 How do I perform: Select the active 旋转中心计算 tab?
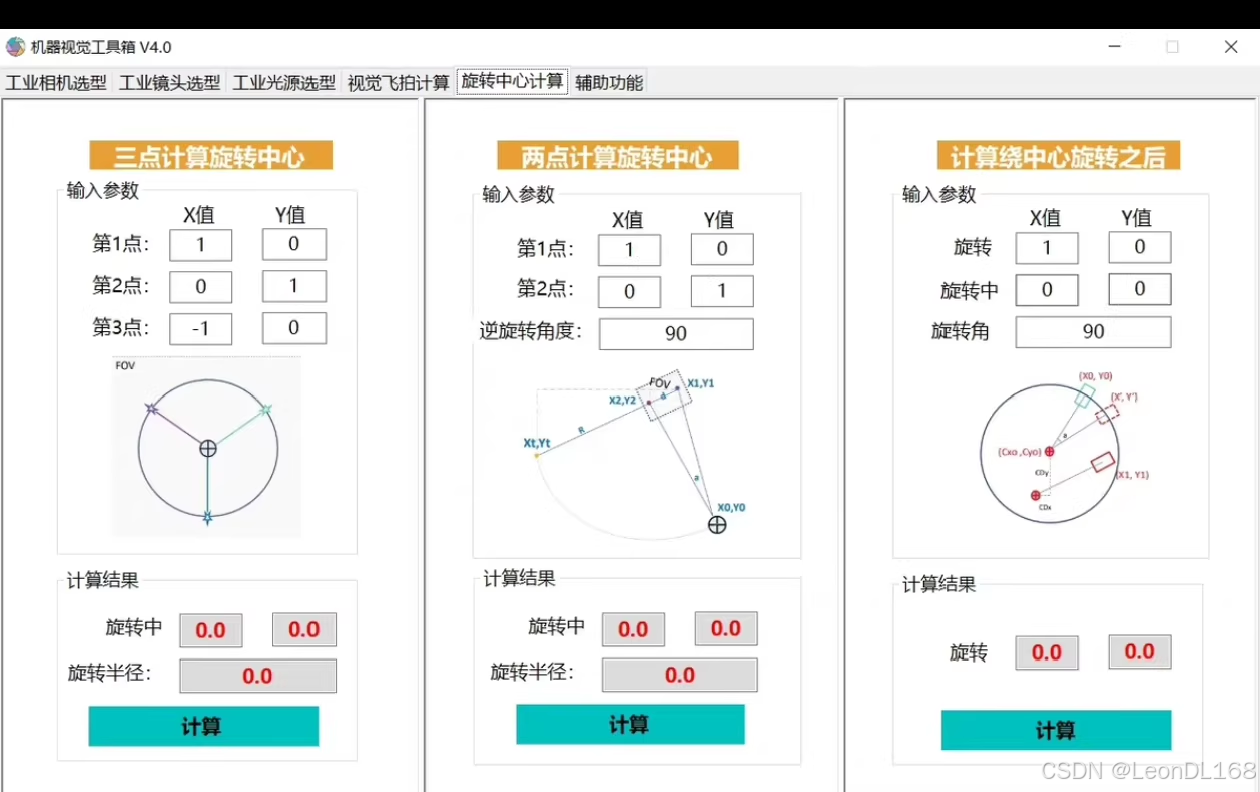(511, 83)
